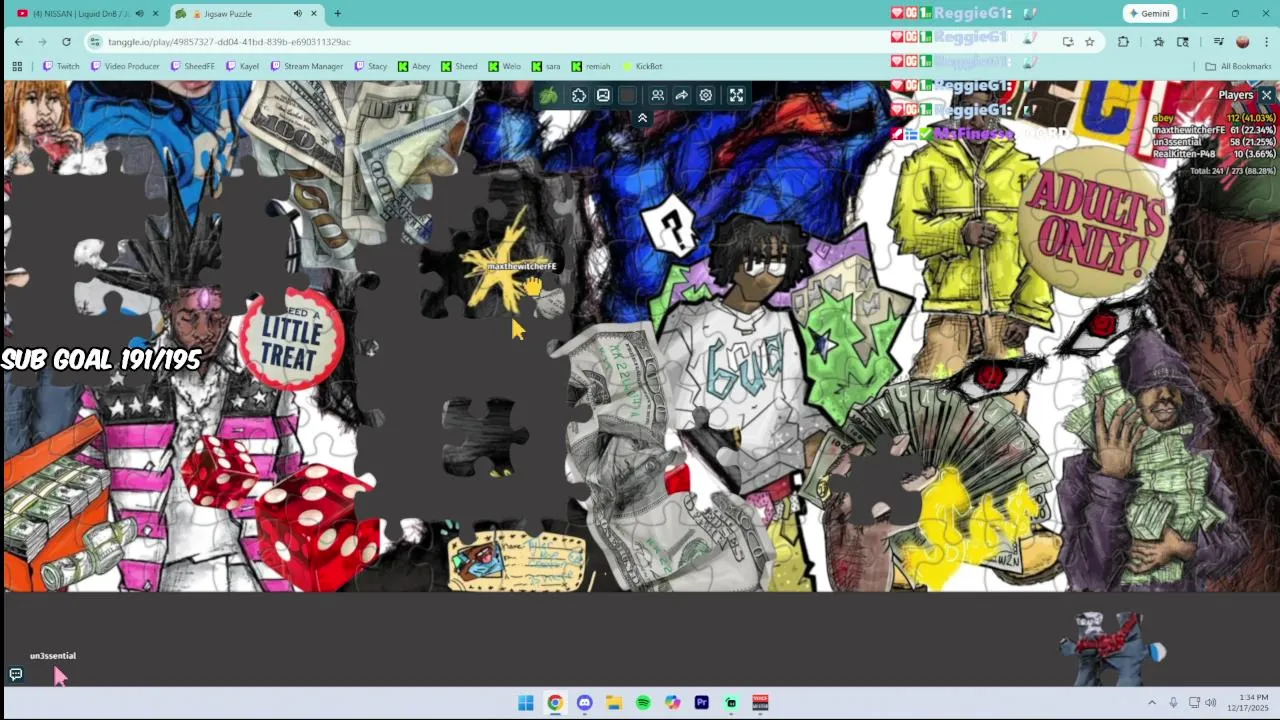Screen dimensions: 1280x720
Task: Close the Players panel
Action: pyautogui.click(x=1266, y=95)
